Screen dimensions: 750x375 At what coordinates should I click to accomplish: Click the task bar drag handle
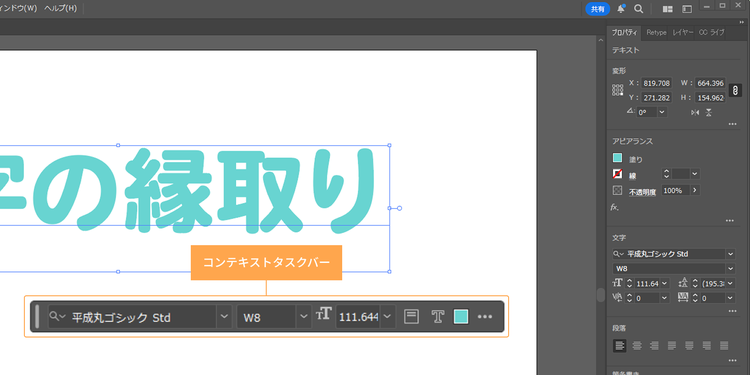37,317
